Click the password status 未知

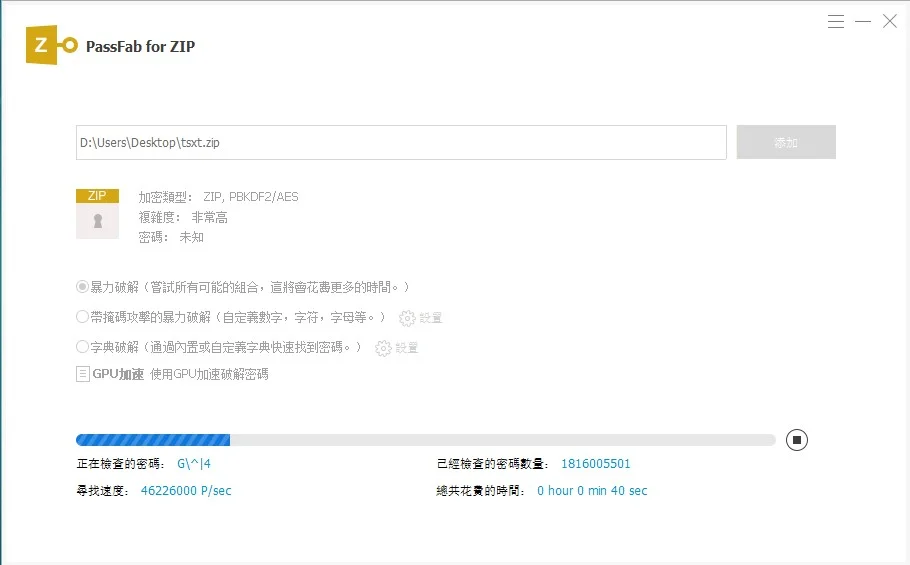192,237
